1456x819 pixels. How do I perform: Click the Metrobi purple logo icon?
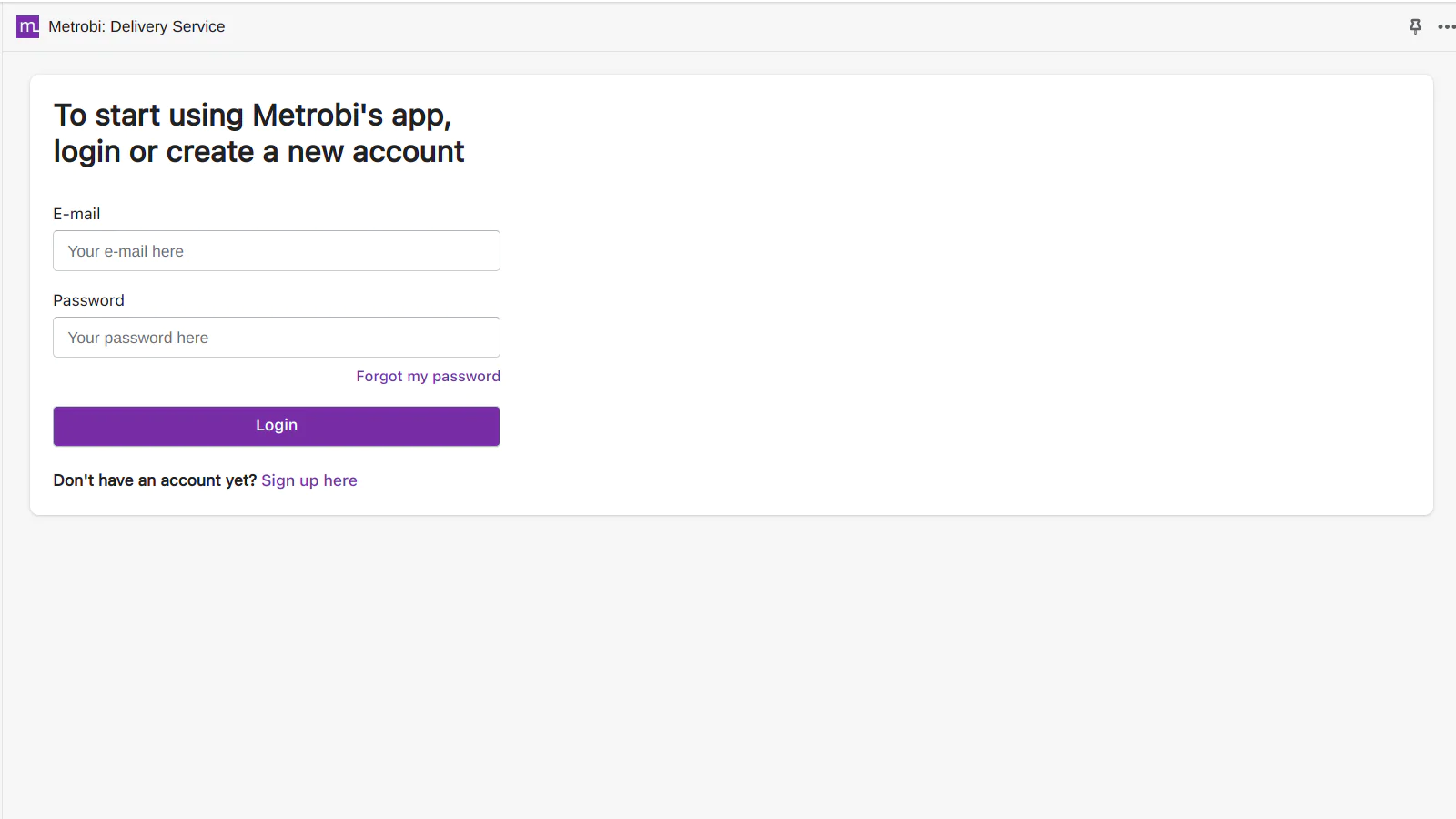coord(28,27)
